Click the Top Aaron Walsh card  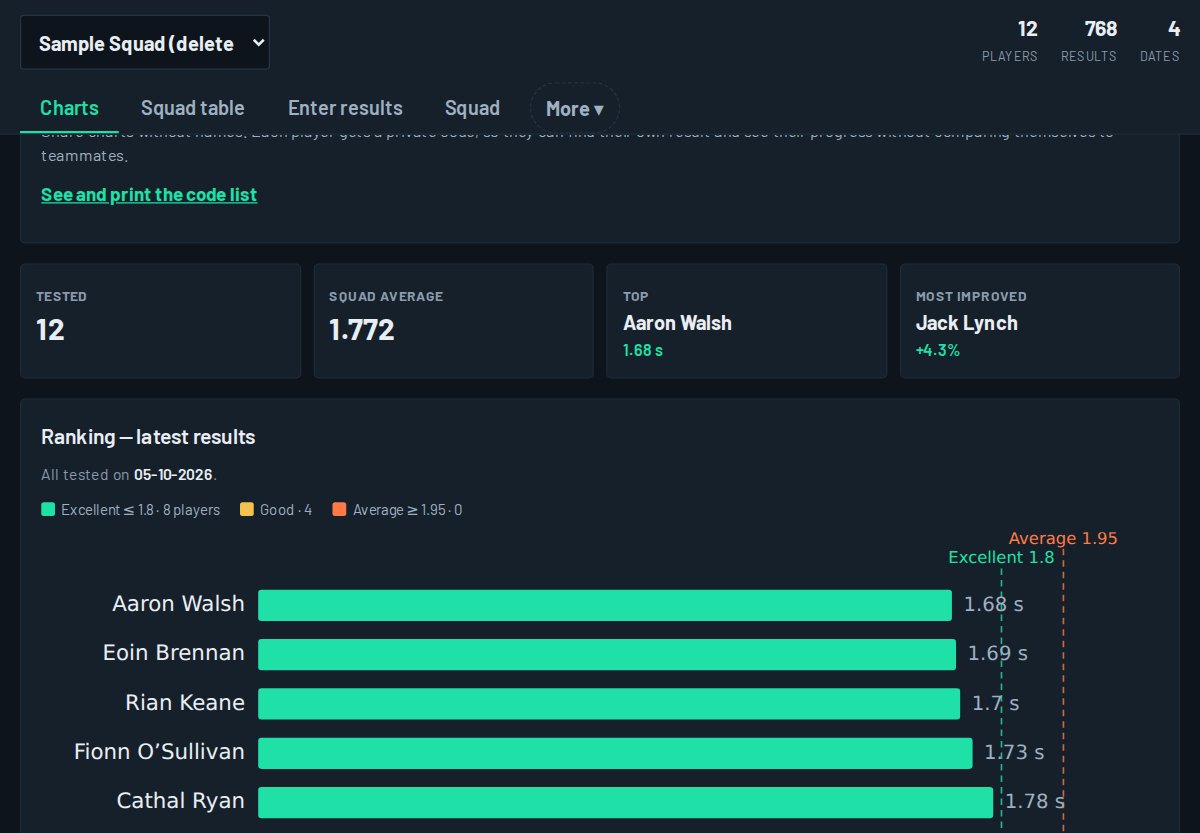click(x=746, y=321)
